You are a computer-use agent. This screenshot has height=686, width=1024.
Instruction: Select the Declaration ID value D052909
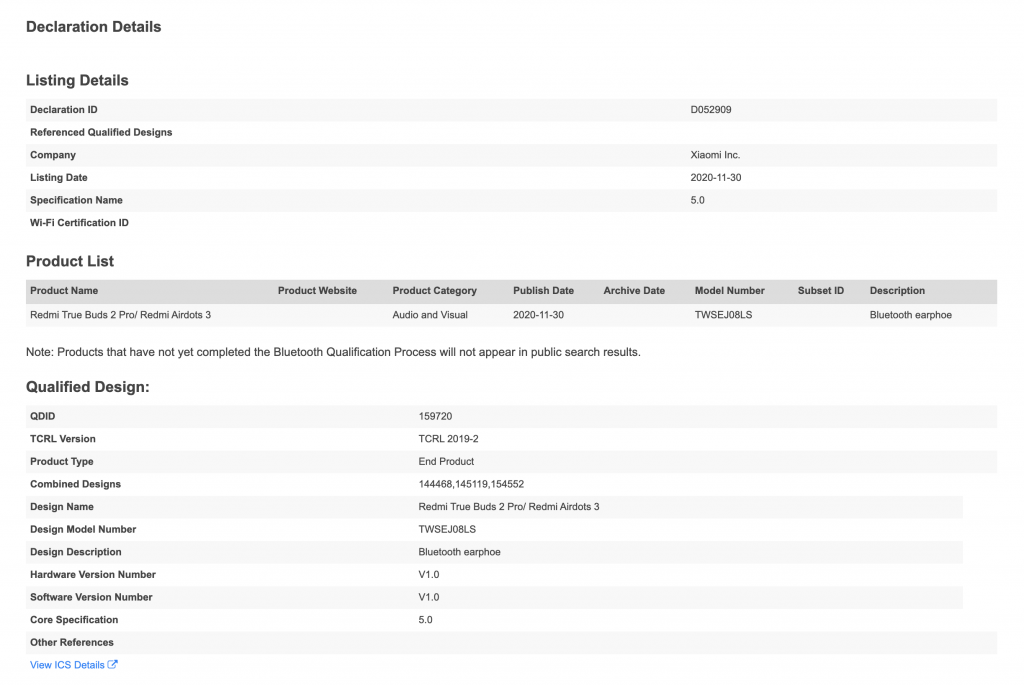pyautogui.click(x=711, y=110)
